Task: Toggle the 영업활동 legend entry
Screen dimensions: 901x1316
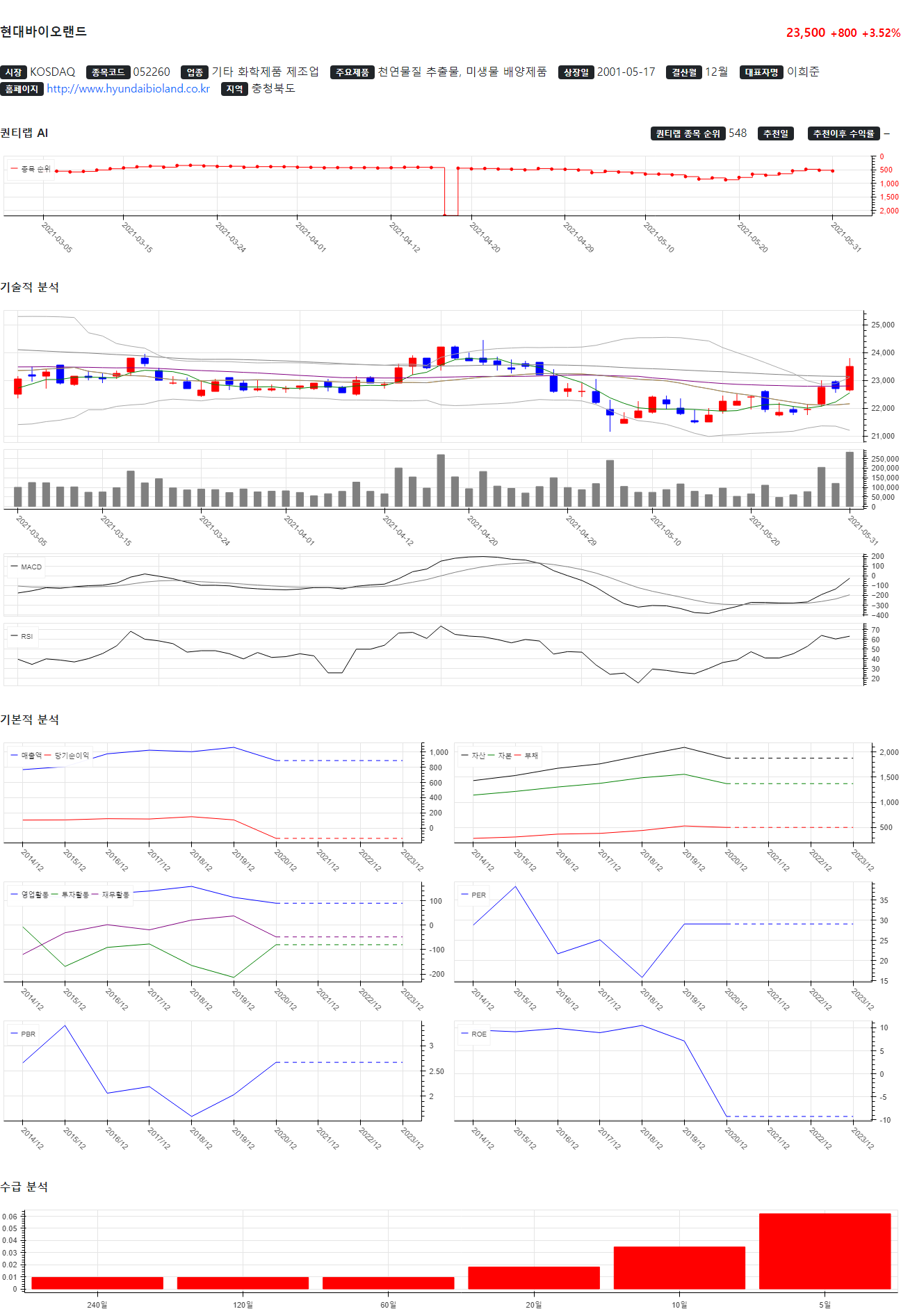Action: [x=30, y=895]
